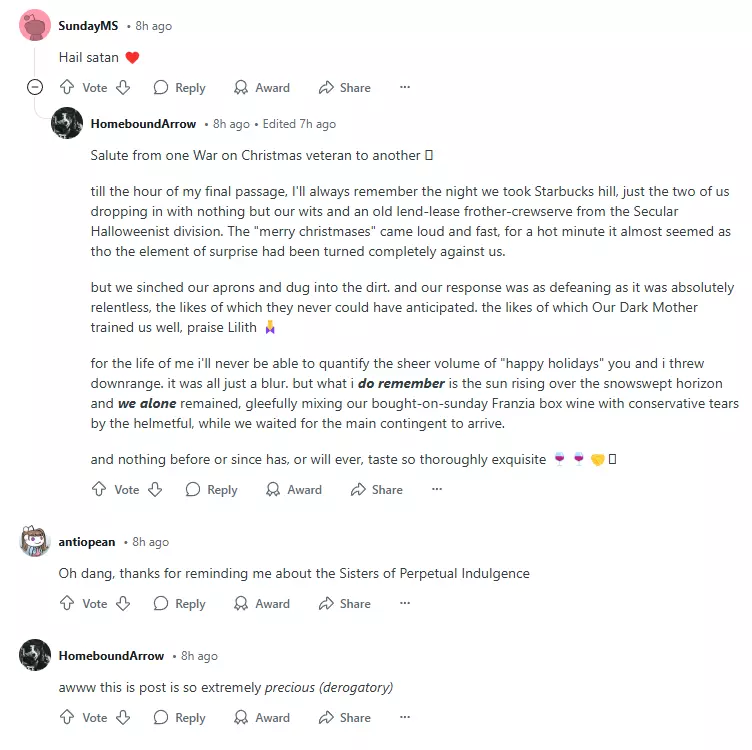Open HomeboundArrow's profile from the nested reply
Viewport: 752px width, 750px height.
pos(143,124)
